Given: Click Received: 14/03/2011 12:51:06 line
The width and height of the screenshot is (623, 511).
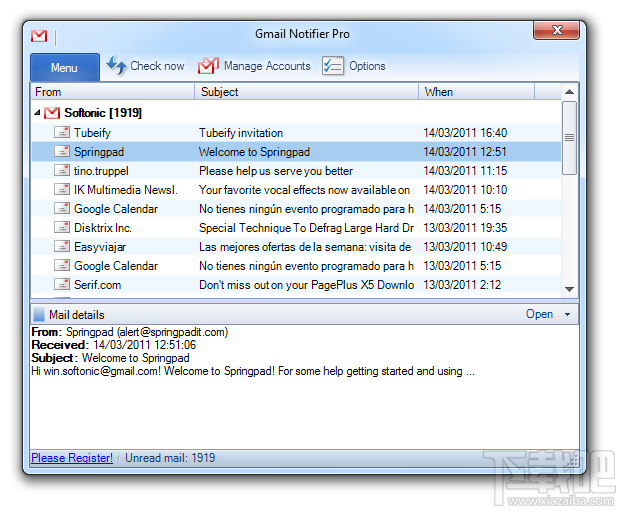Looking at the screenshot, I should tap(114, 345).
